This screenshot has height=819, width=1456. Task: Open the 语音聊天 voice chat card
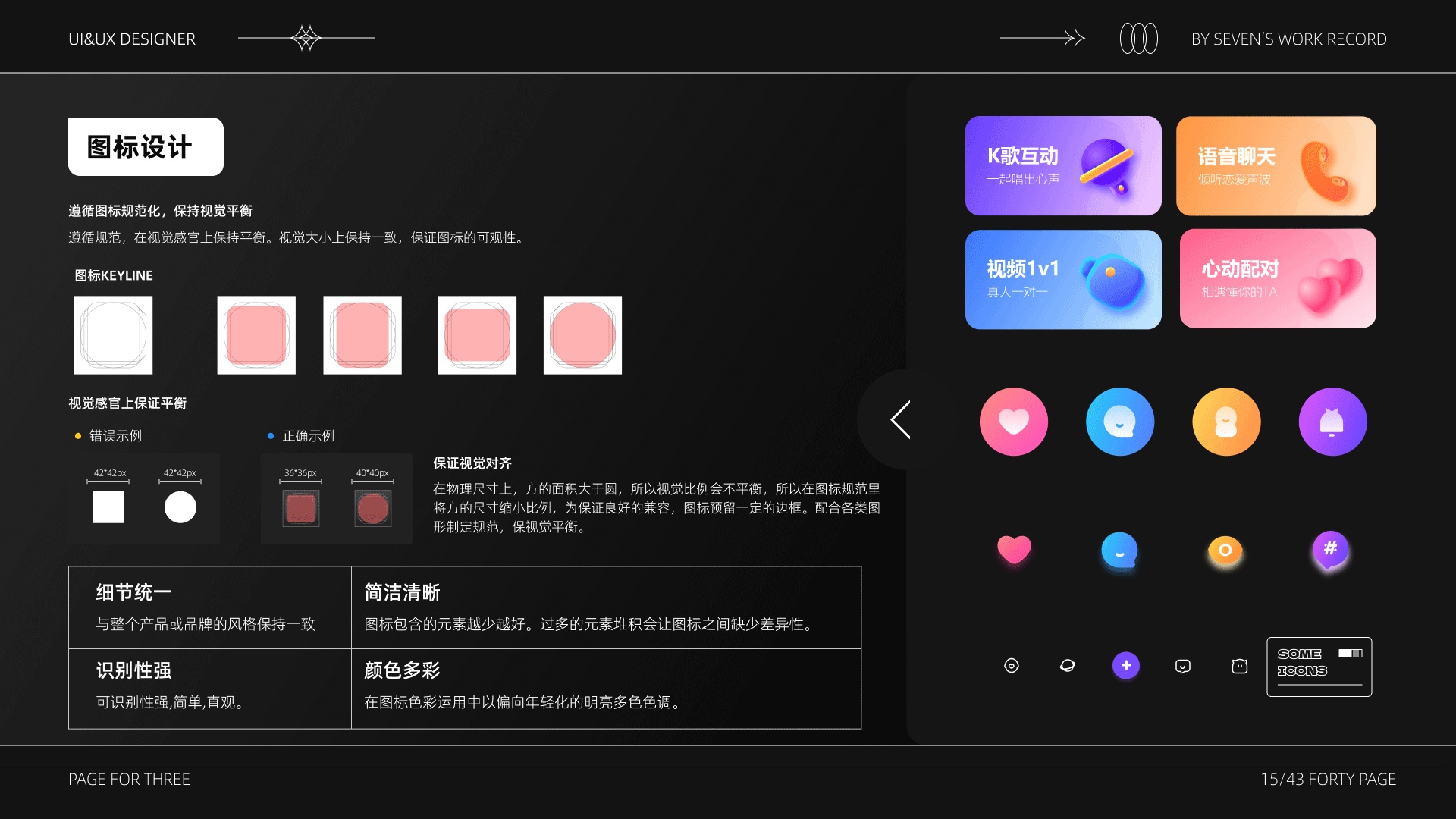point(1276,165)
